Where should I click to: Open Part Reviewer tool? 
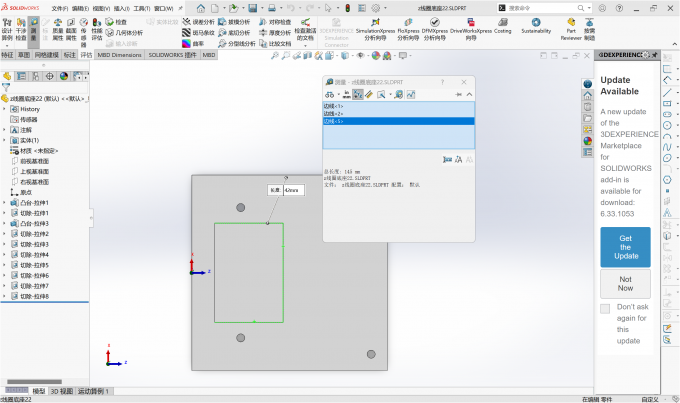(x=571, y=29)
